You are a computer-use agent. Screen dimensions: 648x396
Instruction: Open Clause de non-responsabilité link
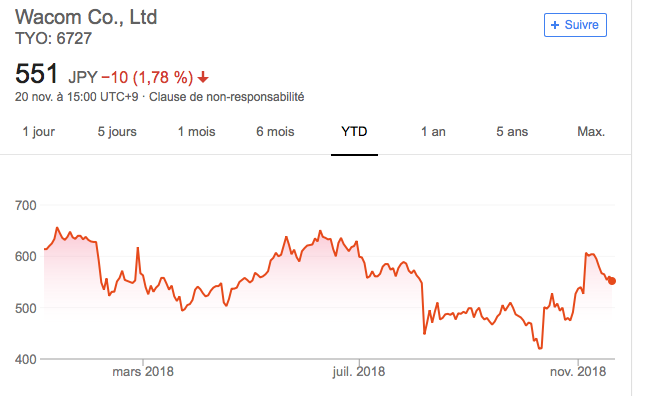[x=226, y=97]
